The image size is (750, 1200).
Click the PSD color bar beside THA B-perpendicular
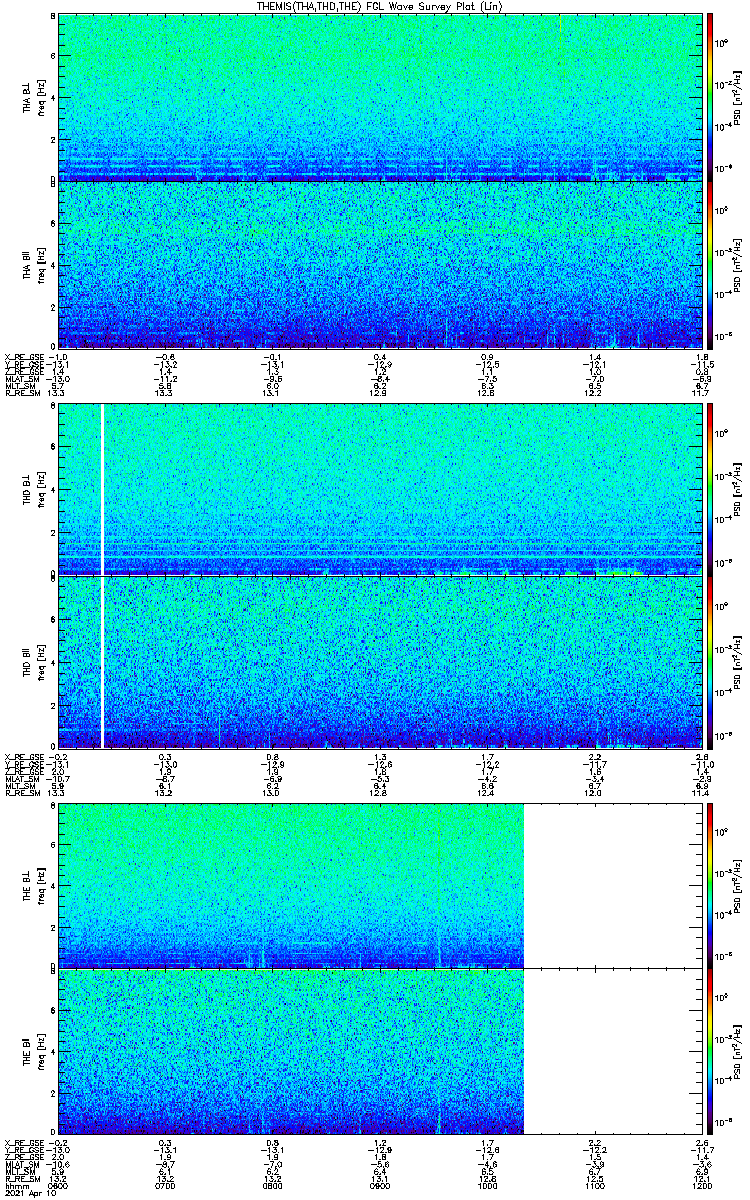710,97
